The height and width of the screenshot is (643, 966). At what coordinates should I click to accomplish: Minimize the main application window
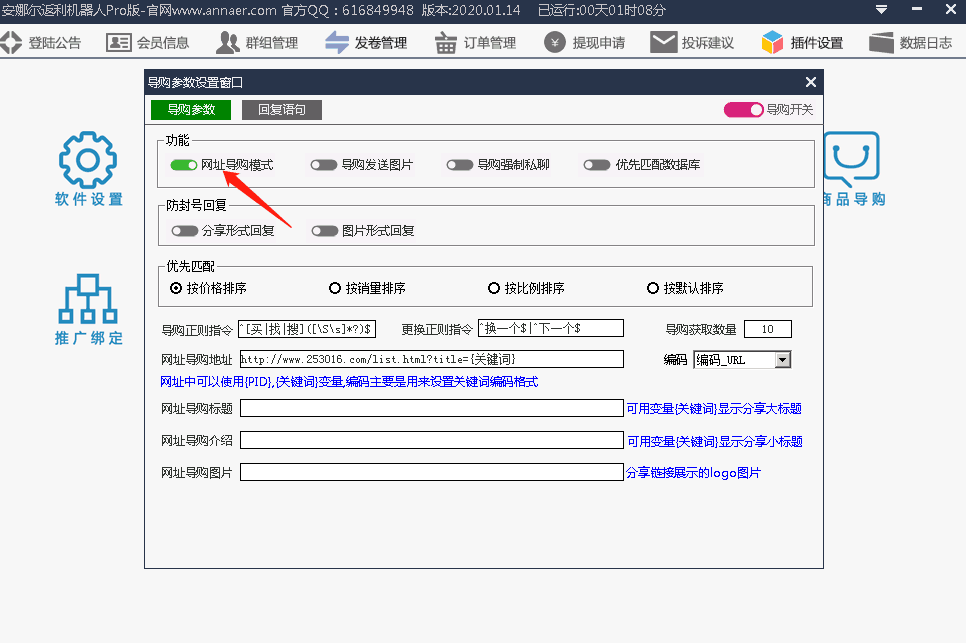tap(917, 9)
